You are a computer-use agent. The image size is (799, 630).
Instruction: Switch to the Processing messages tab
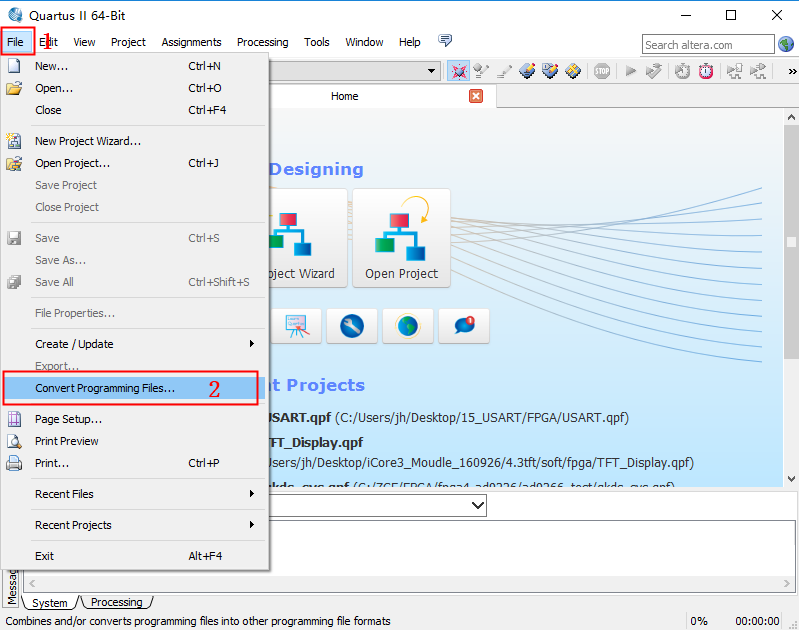(117, 602)
